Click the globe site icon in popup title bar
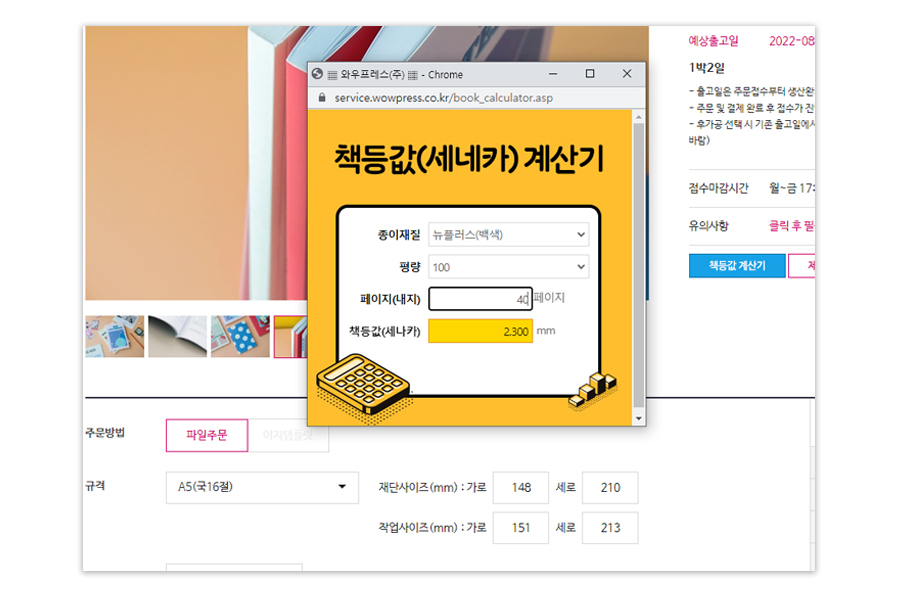Viewport: 900px width, 600px height. tap(317, 74)
